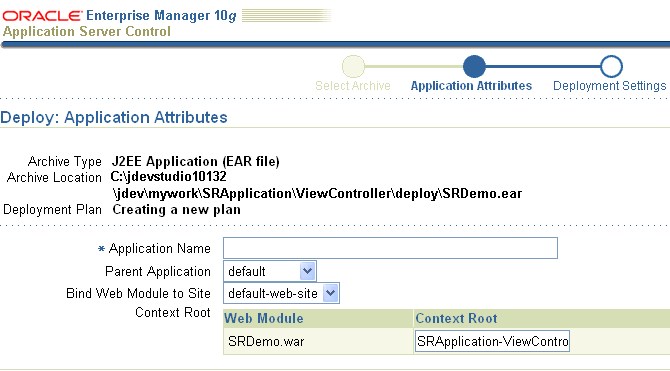Click the Deployment Plan label
The height and width of the screenshot is (371, 670).
point(52,210)
